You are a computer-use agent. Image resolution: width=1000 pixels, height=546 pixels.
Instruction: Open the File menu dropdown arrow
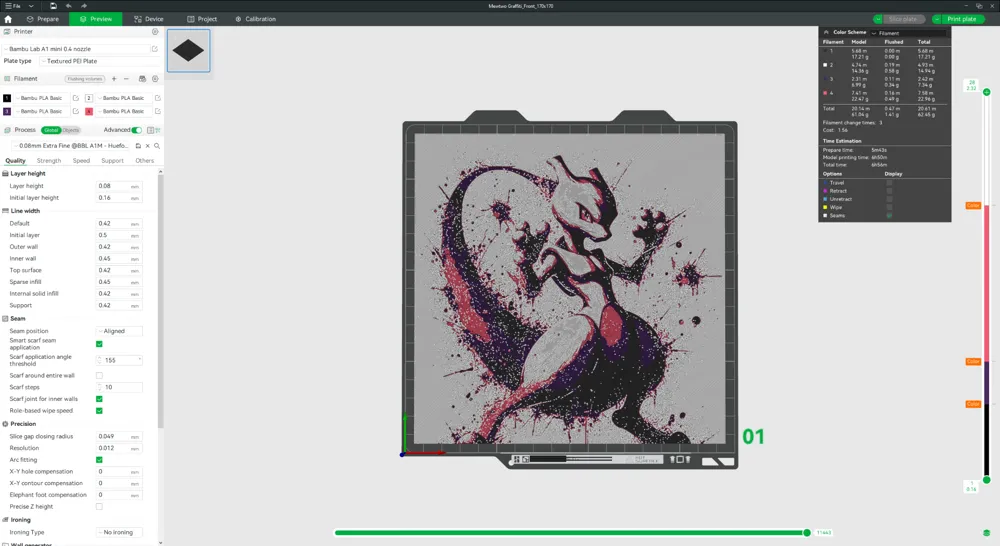click(x=31, y=6)
